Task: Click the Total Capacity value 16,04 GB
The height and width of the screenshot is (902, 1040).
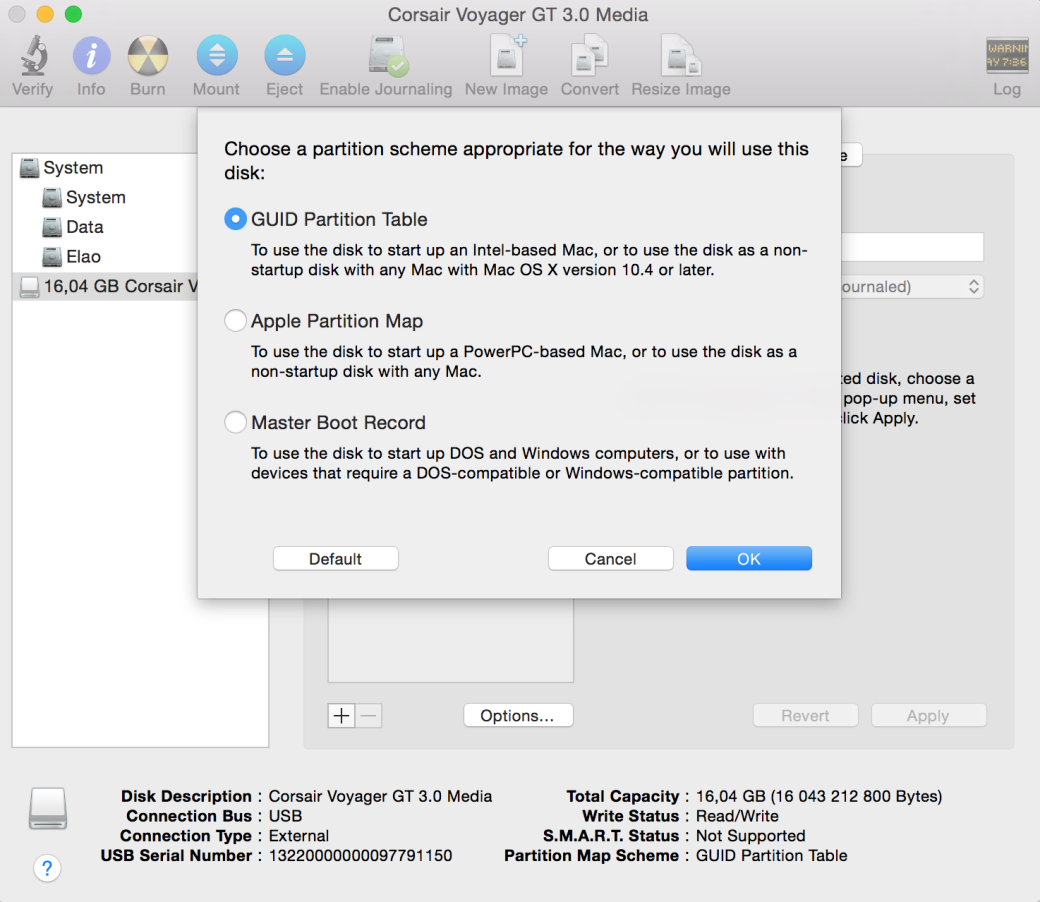Action: [x=818, y=796]
